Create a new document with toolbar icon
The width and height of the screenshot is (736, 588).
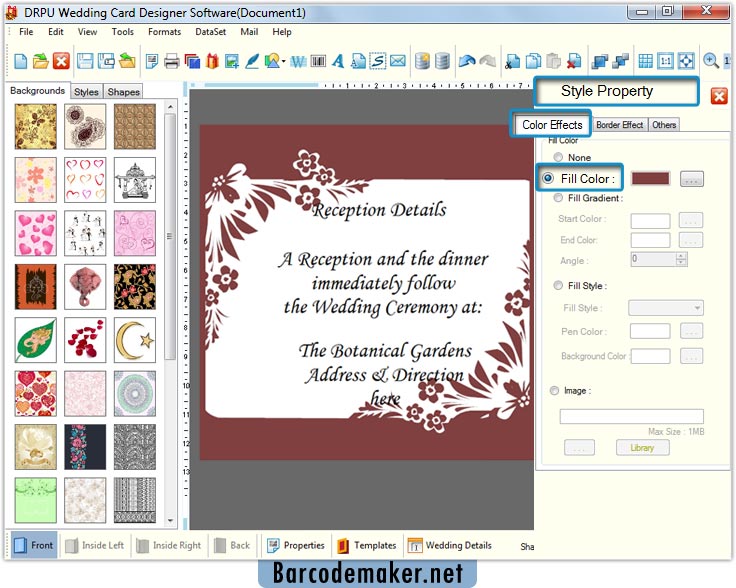coord(21,61)
